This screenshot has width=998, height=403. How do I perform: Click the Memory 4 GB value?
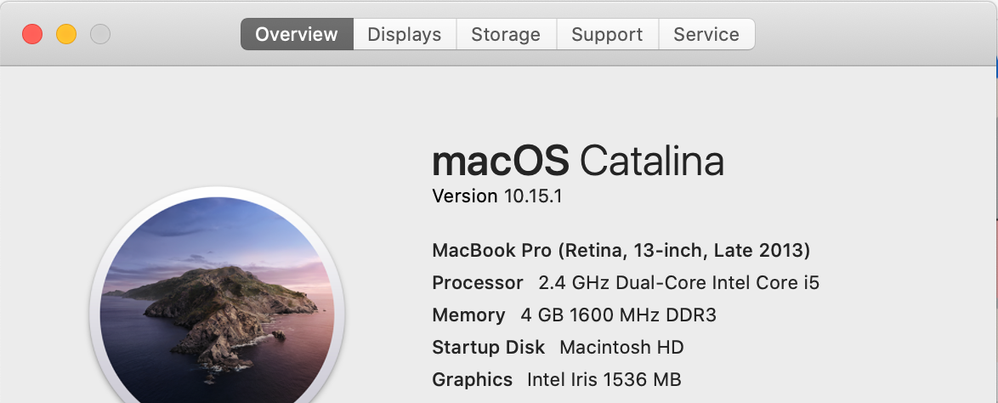619,315
